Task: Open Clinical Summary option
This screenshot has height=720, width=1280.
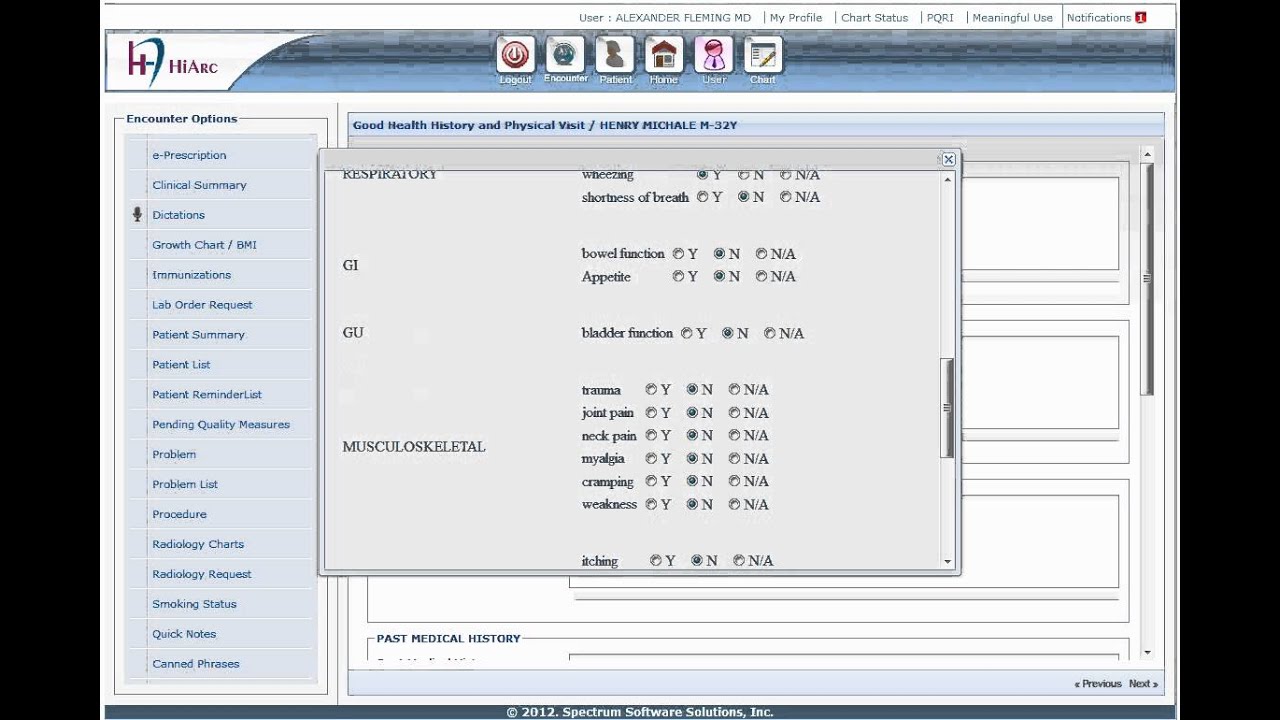Action: click(199, 185)
